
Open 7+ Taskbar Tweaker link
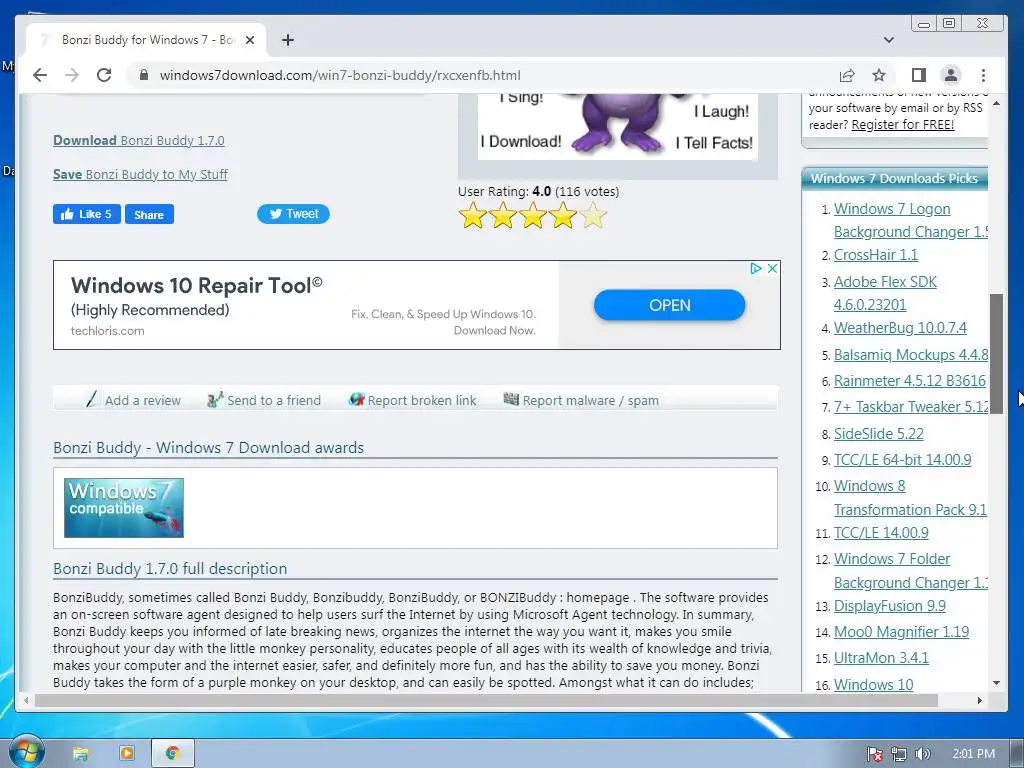click(910, 407)
